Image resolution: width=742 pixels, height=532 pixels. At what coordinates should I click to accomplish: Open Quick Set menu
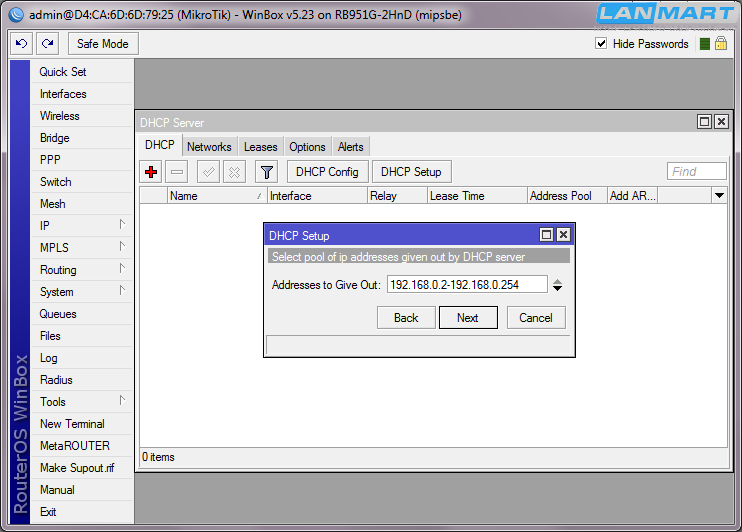pos(81,72)
